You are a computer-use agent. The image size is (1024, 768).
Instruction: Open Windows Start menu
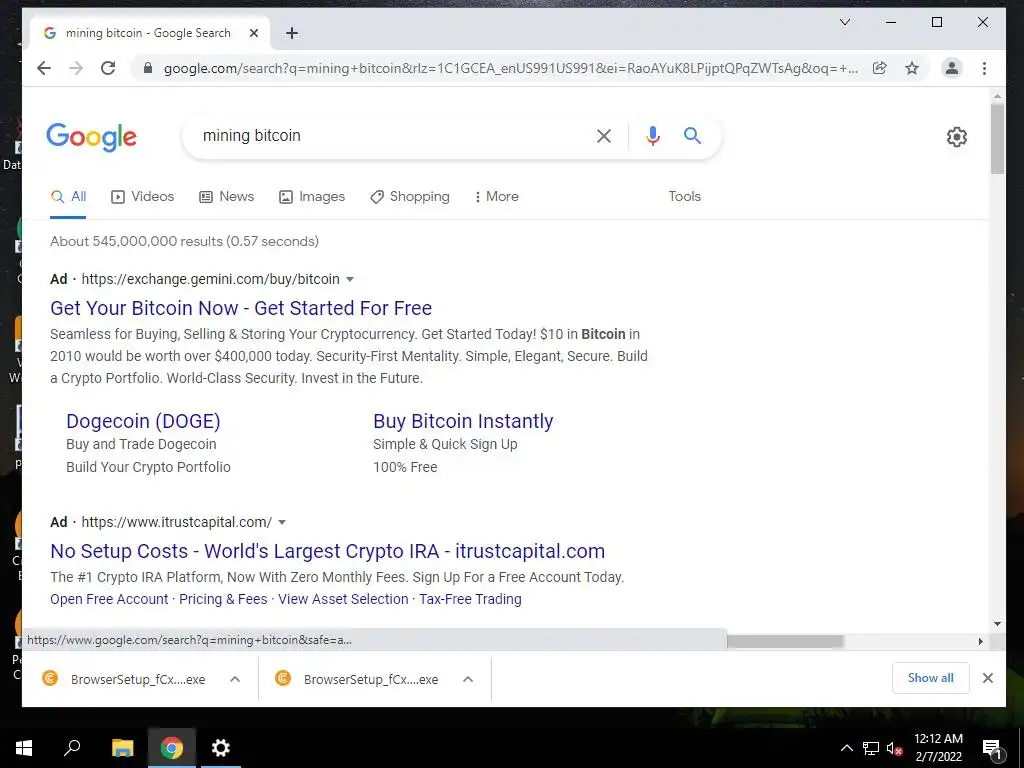click(24, 748)
